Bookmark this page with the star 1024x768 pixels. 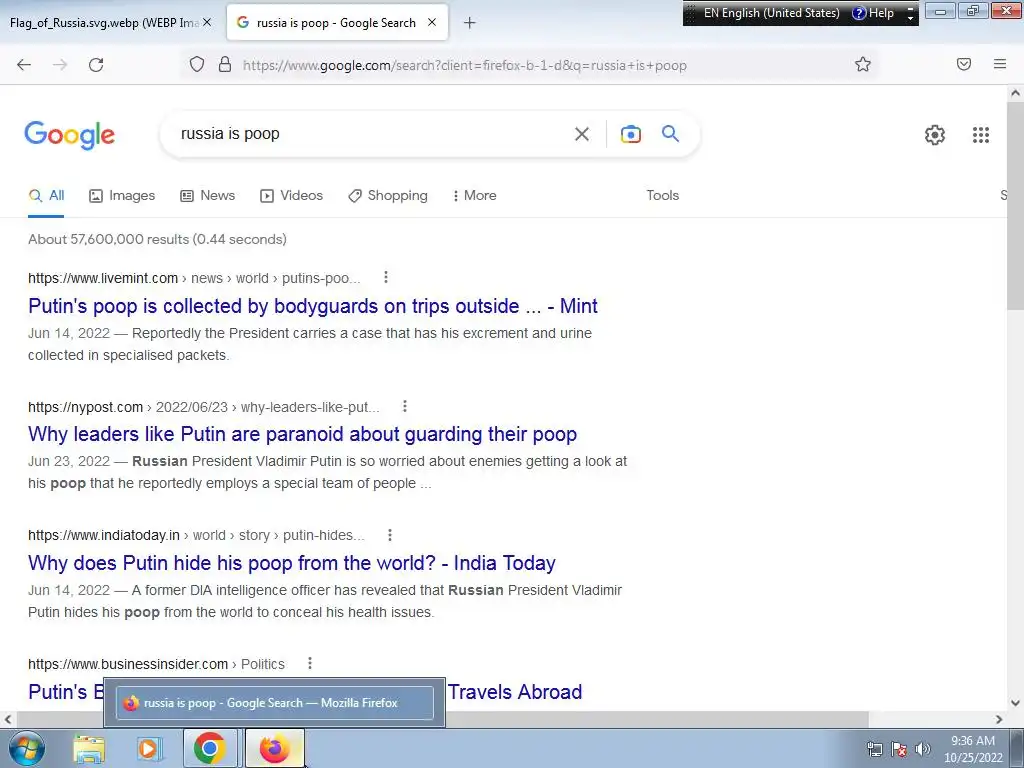[863, 64]
